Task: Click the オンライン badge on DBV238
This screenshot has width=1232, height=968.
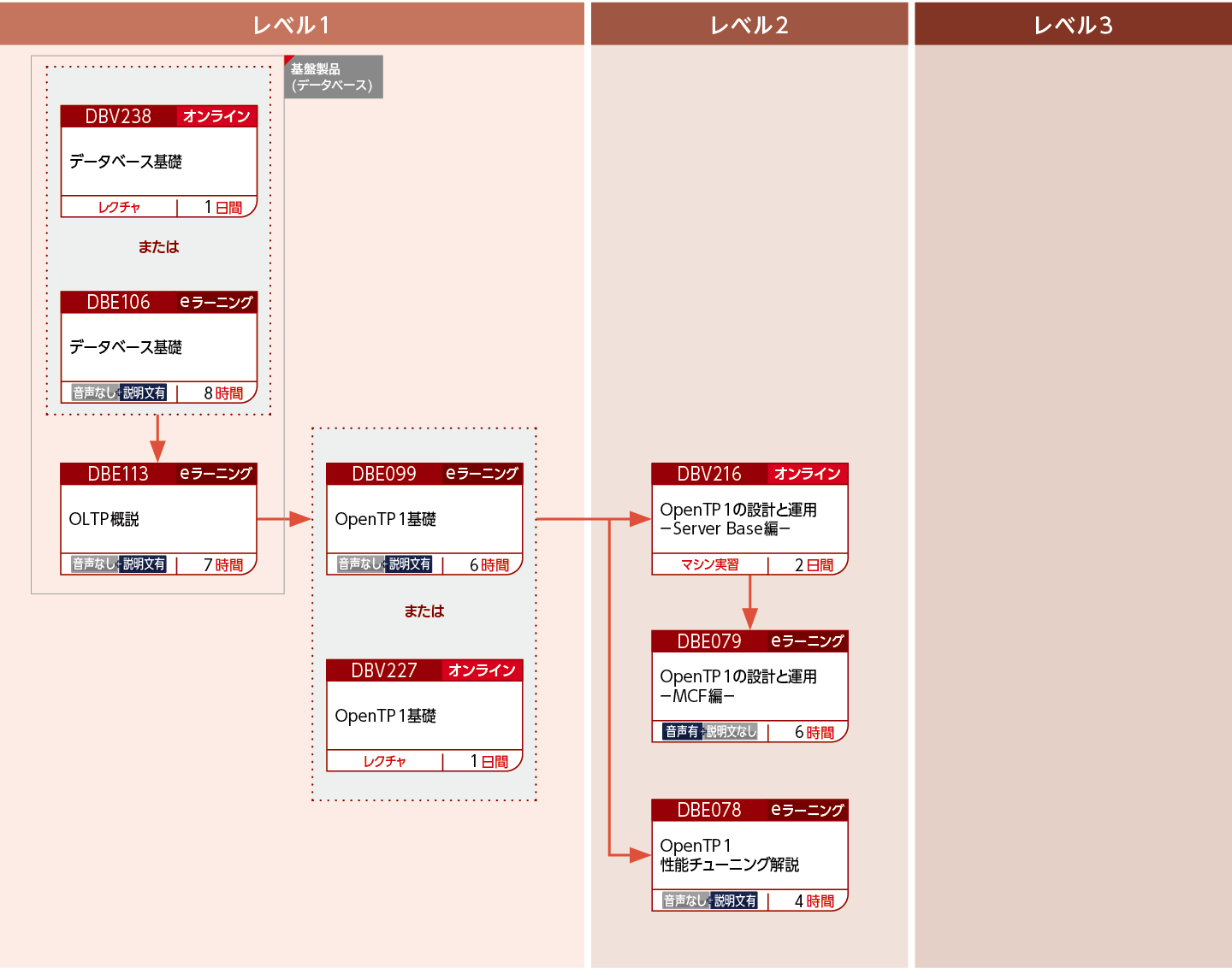Action: tap(216, 116)
